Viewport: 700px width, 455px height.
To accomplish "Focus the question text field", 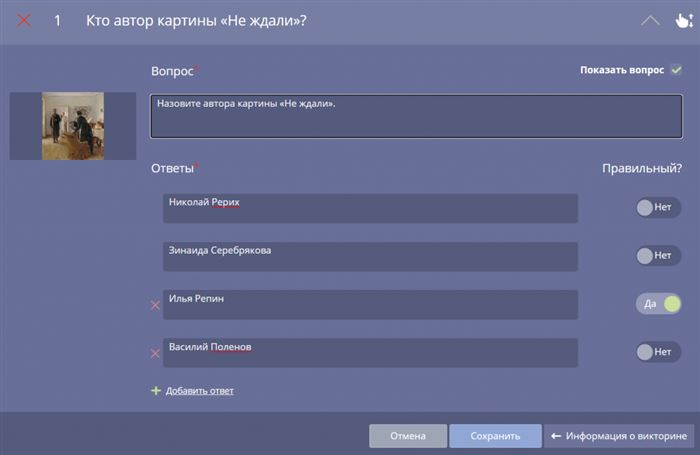I will 416,116.
